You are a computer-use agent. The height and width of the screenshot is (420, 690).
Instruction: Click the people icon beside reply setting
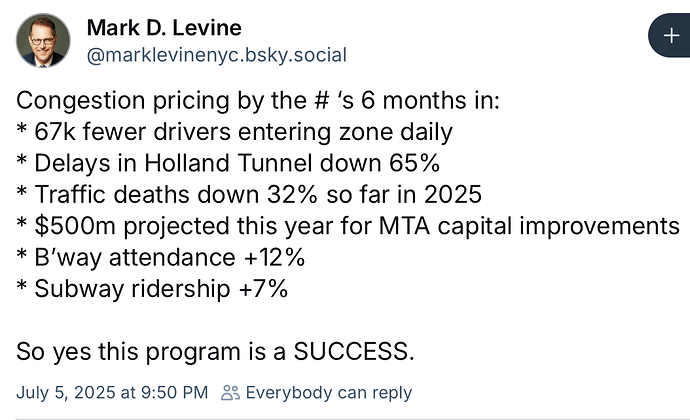click(230, 392)
